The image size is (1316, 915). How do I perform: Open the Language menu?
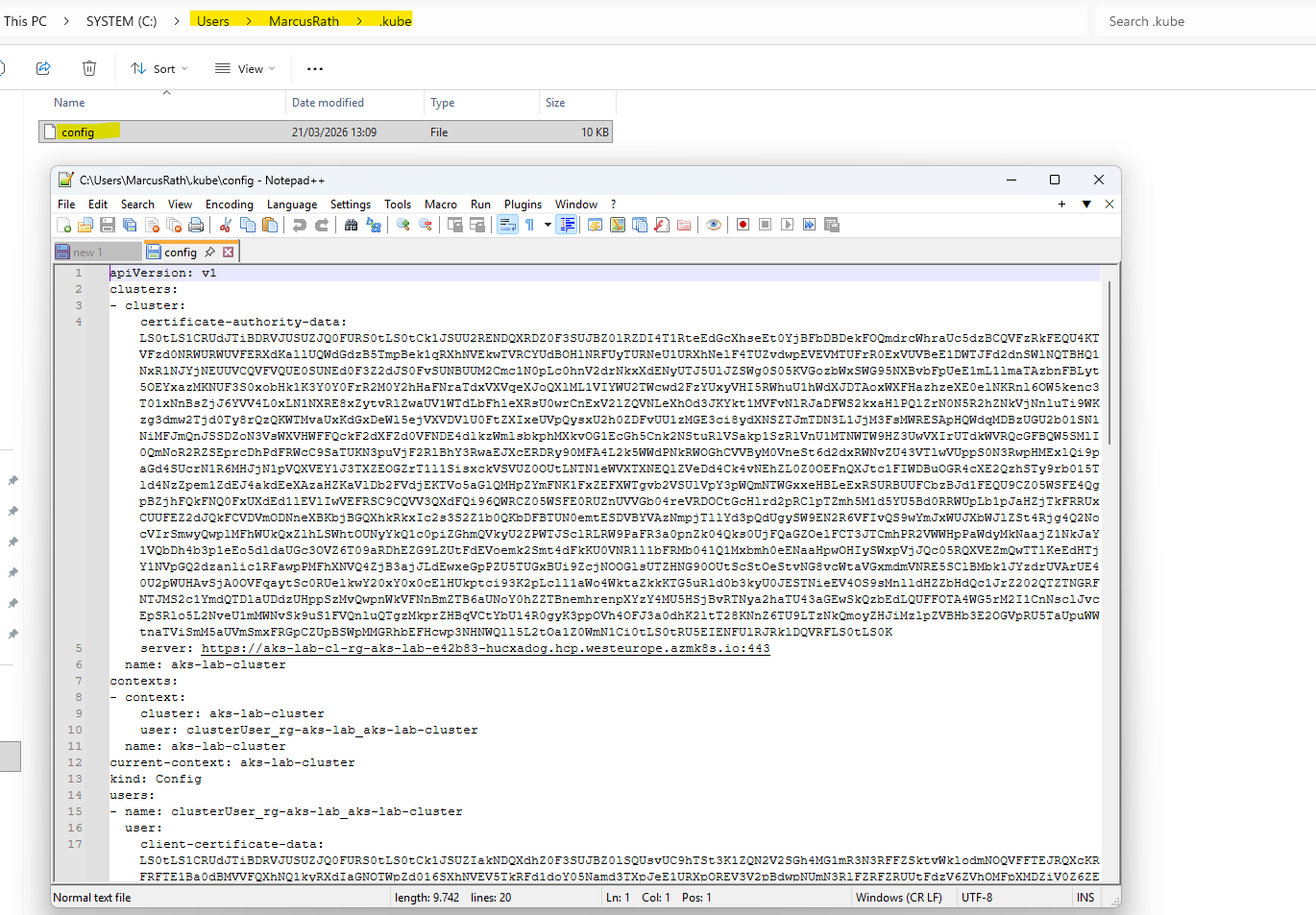292,205
